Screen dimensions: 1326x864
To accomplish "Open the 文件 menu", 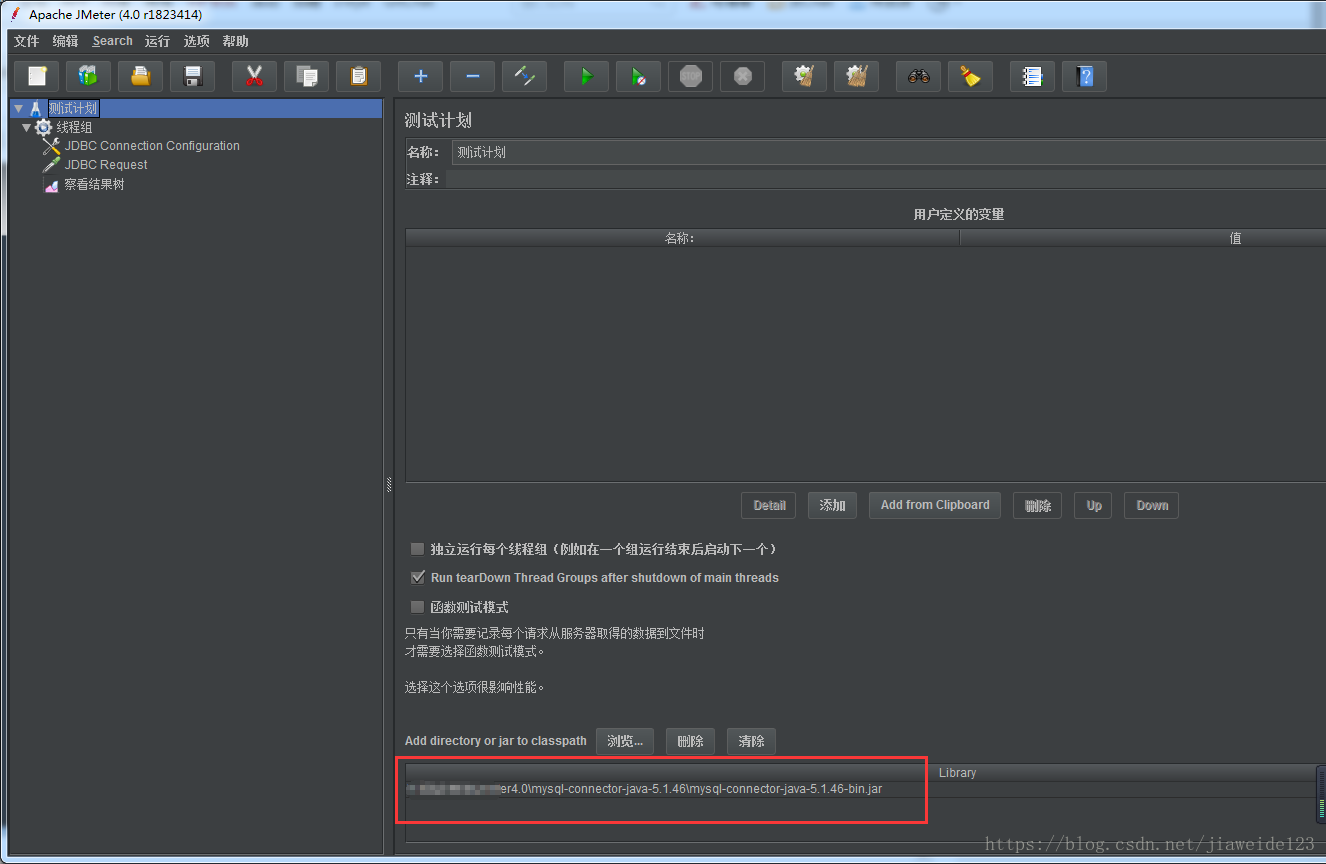I will pyautogui.click(x=27, y=41).
